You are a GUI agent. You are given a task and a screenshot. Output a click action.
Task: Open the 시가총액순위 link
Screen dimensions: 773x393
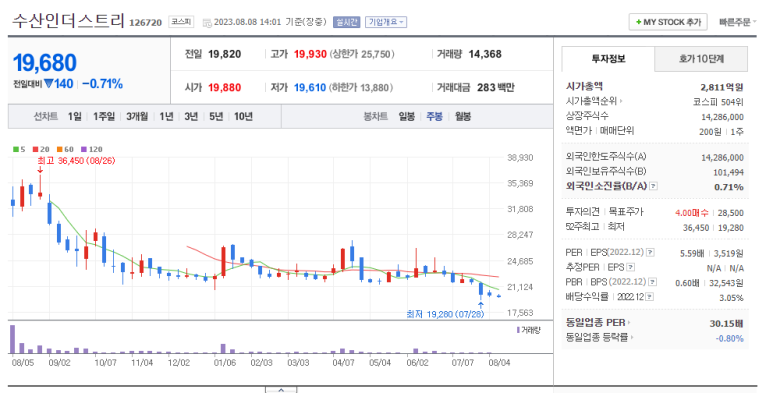click(x=594, y=101)
